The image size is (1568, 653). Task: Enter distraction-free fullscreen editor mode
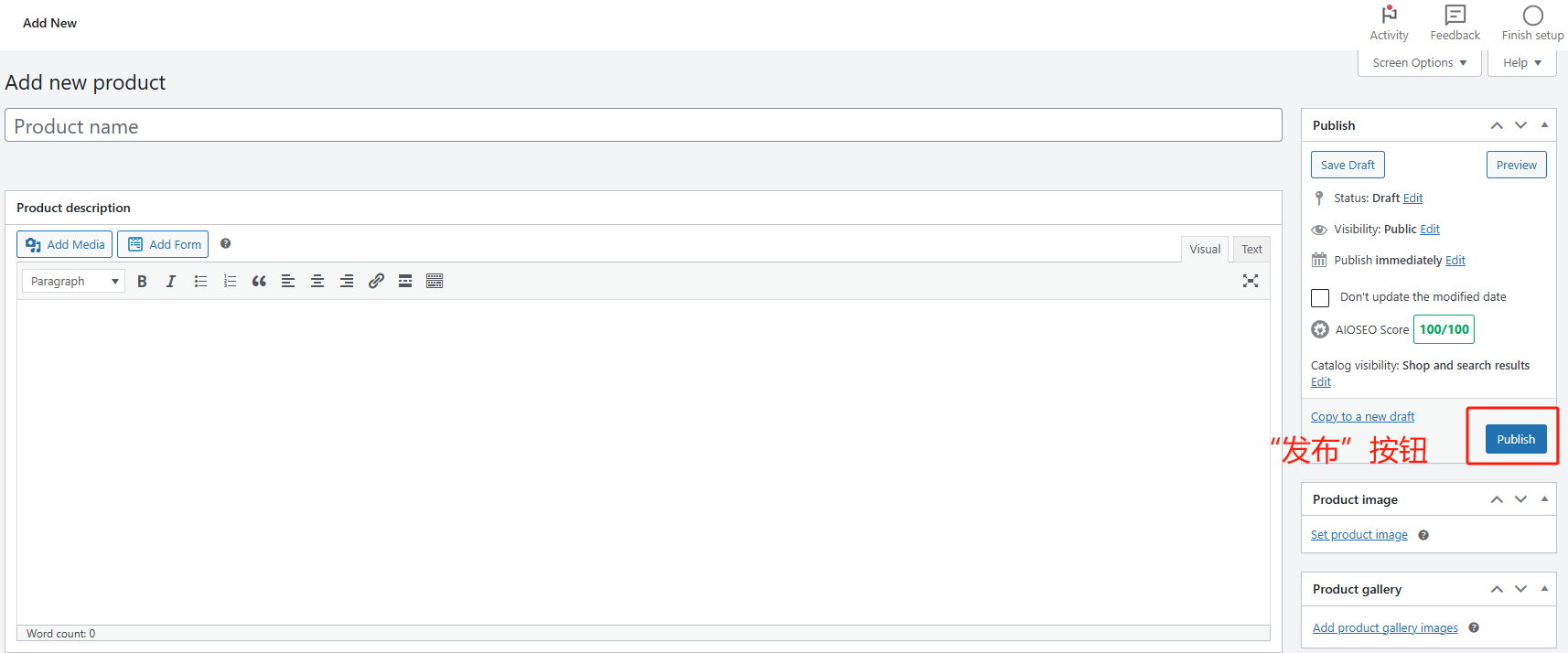(x=1251, y=281)
